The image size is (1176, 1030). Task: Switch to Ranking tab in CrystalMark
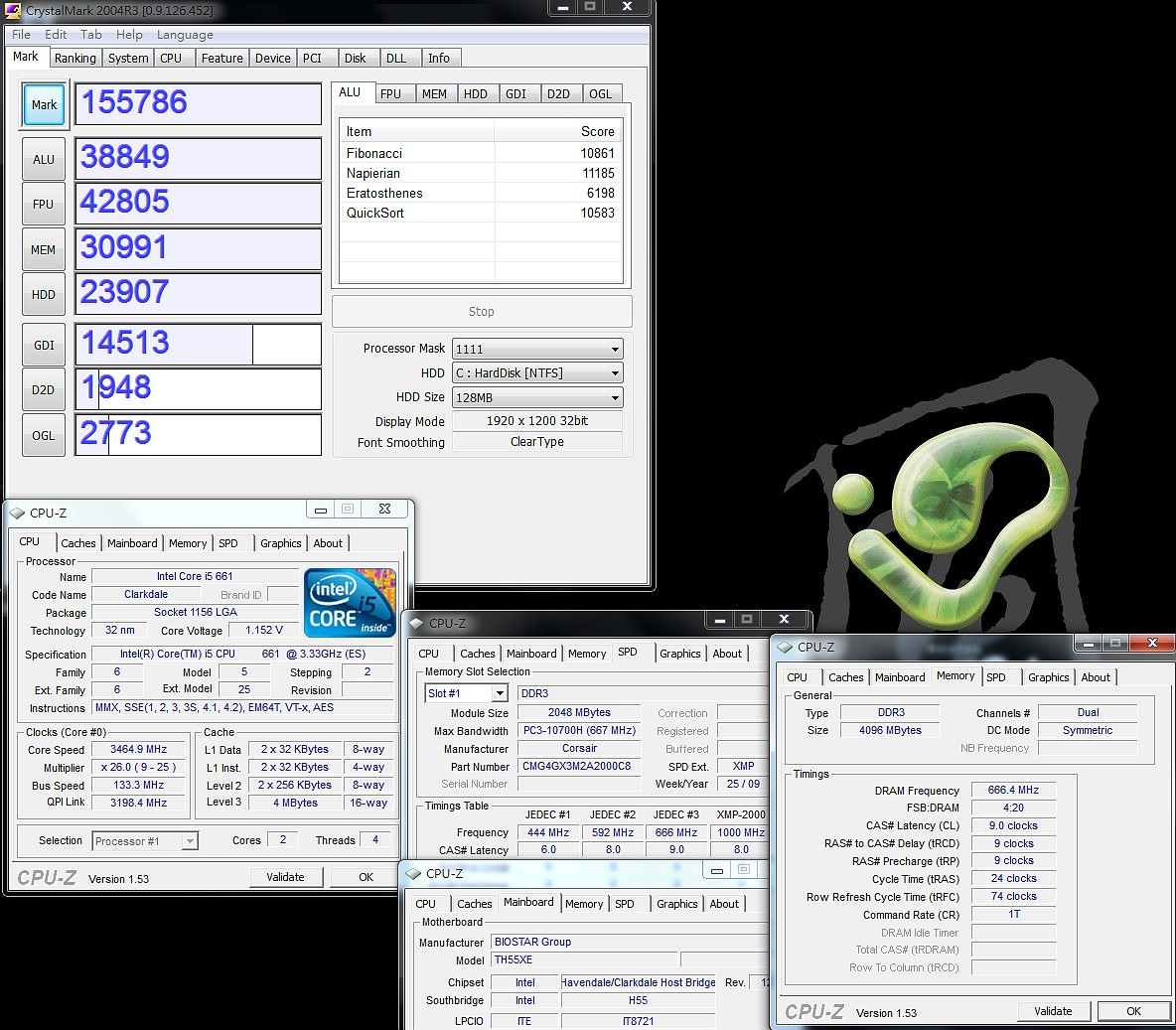75,58
